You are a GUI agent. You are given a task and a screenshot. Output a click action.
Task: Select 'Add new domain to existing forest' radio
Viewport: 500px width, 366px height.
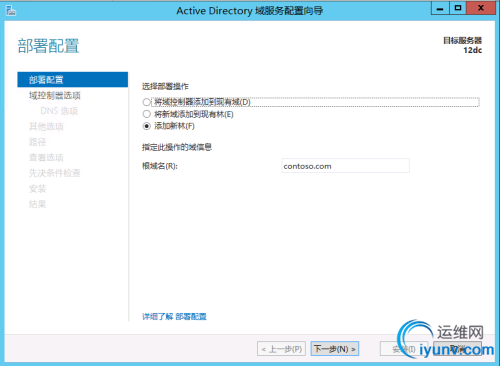[147, 114]
